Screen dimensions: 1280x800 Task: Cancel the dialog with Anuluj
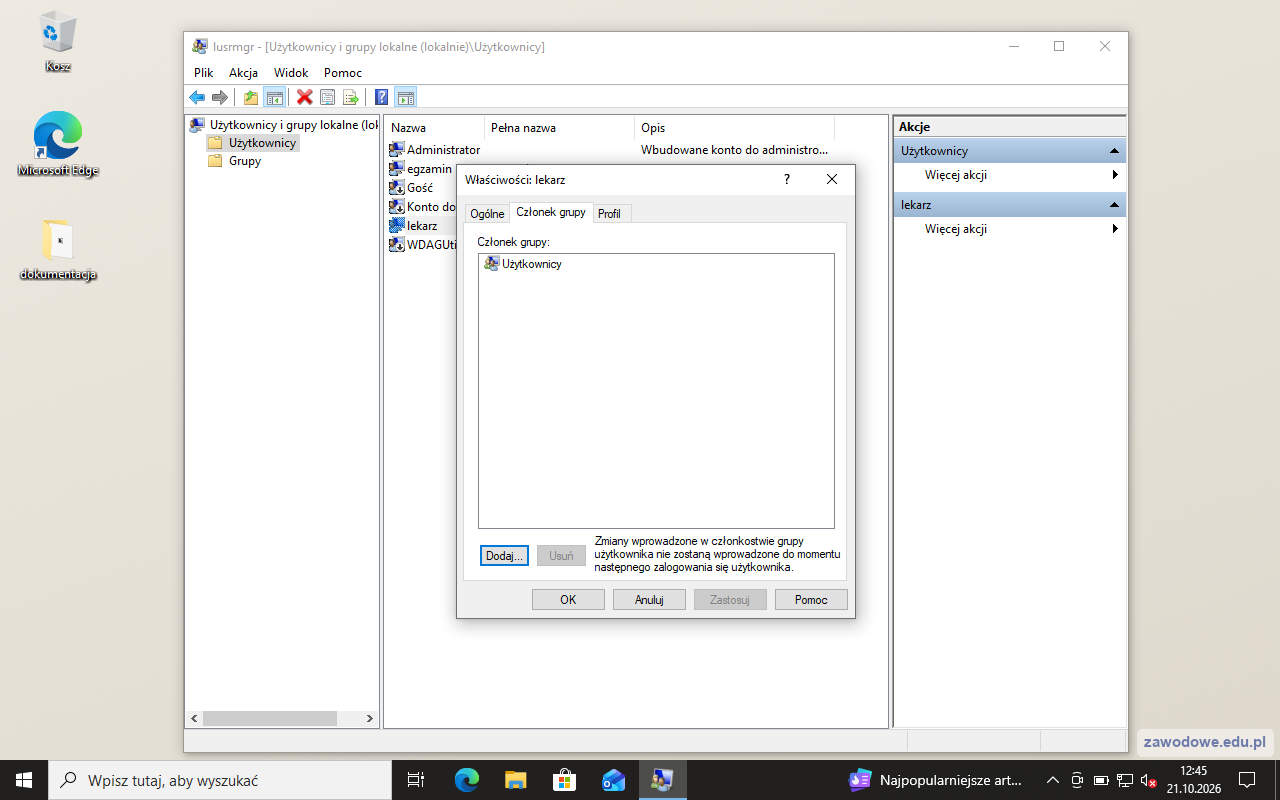649,600
